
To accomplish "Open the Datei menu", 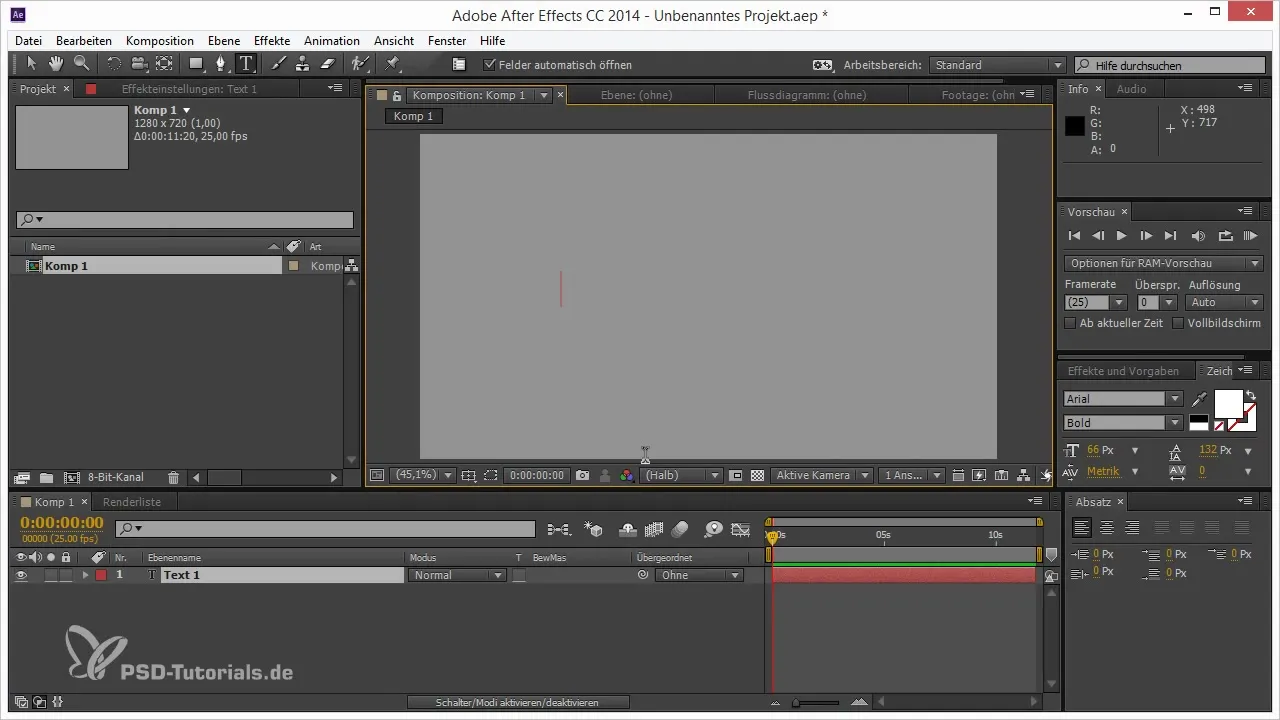I will click(28, 41).
